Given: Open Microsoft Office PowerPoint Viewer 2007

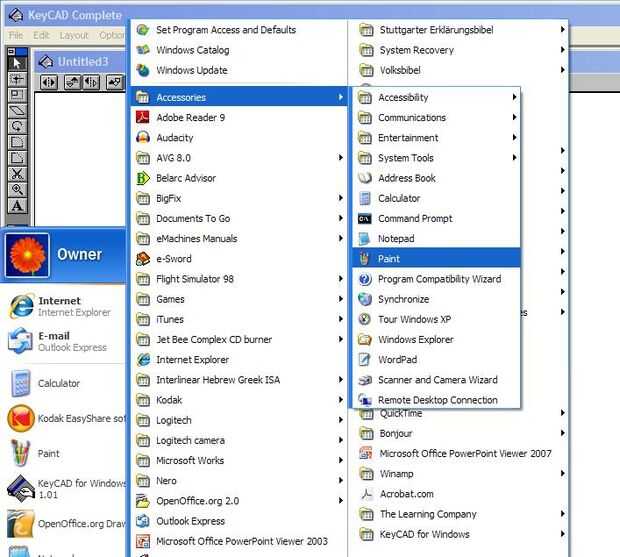Looking at the screenshot, I should (x=459, y=453).
